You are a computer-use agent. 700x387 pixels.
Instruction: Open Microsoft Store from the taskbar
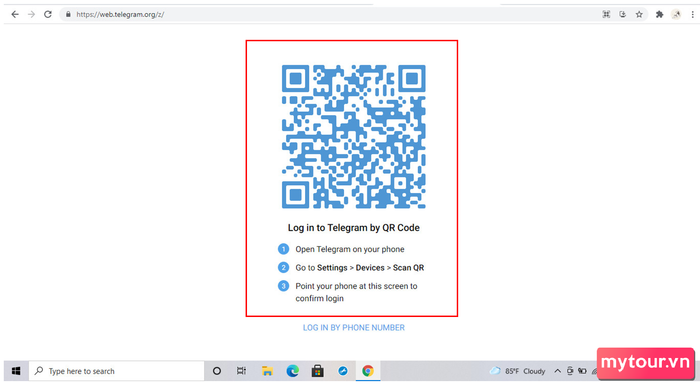[317, 371]
